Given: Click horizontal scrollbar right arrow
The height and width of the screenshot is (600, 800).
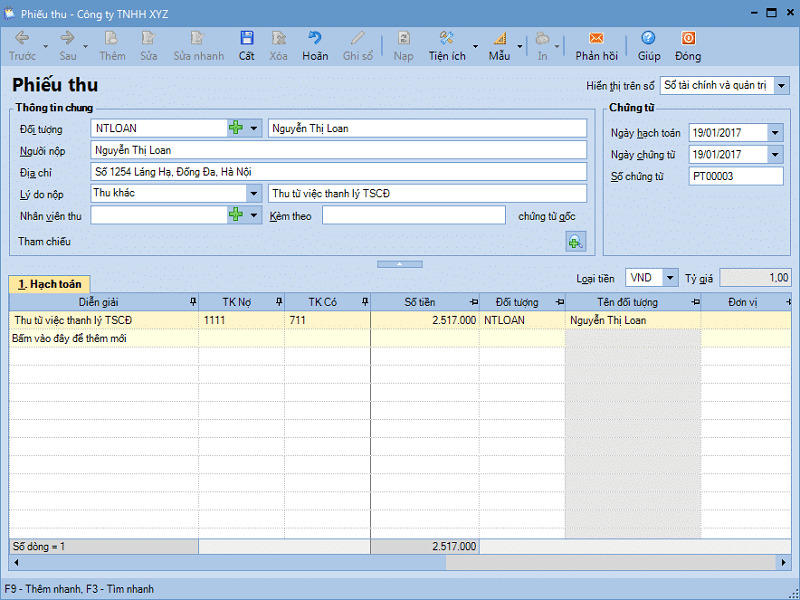Looking at the screenshot, I should tap(783, 562).
